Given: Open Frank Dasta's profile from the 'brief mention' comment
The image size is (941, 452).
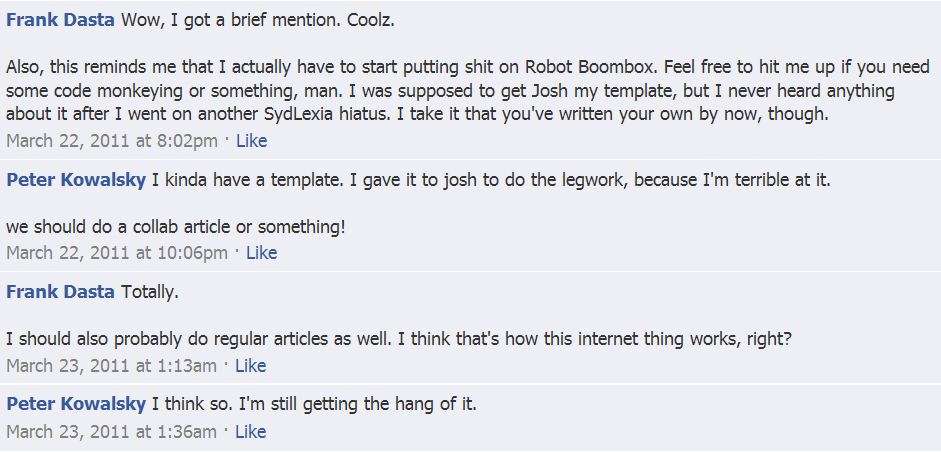Looking at the screenshot, I should [61, 20].
